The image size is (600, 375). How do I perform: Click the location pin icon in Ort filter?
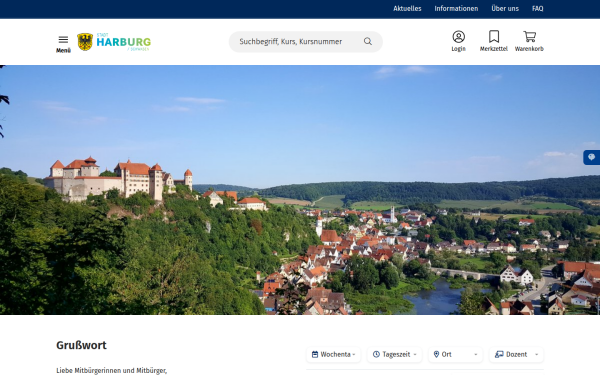(x=436, y=354)
